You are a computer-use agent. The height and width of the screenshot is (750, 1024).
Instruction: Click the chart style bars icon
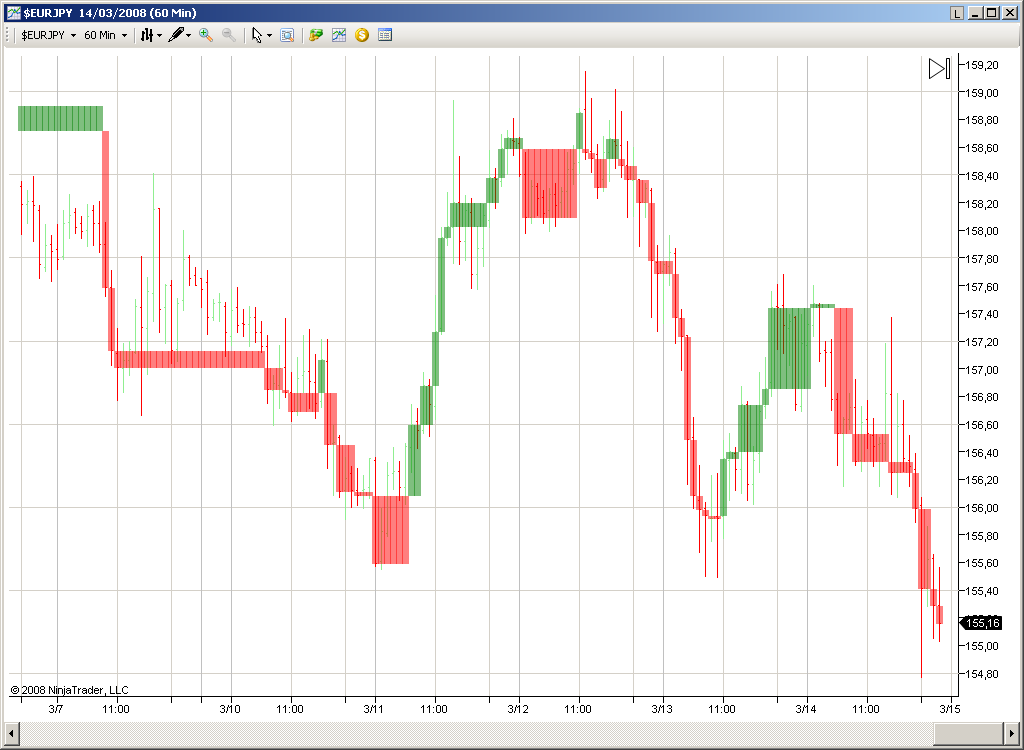tap(147, 35)
